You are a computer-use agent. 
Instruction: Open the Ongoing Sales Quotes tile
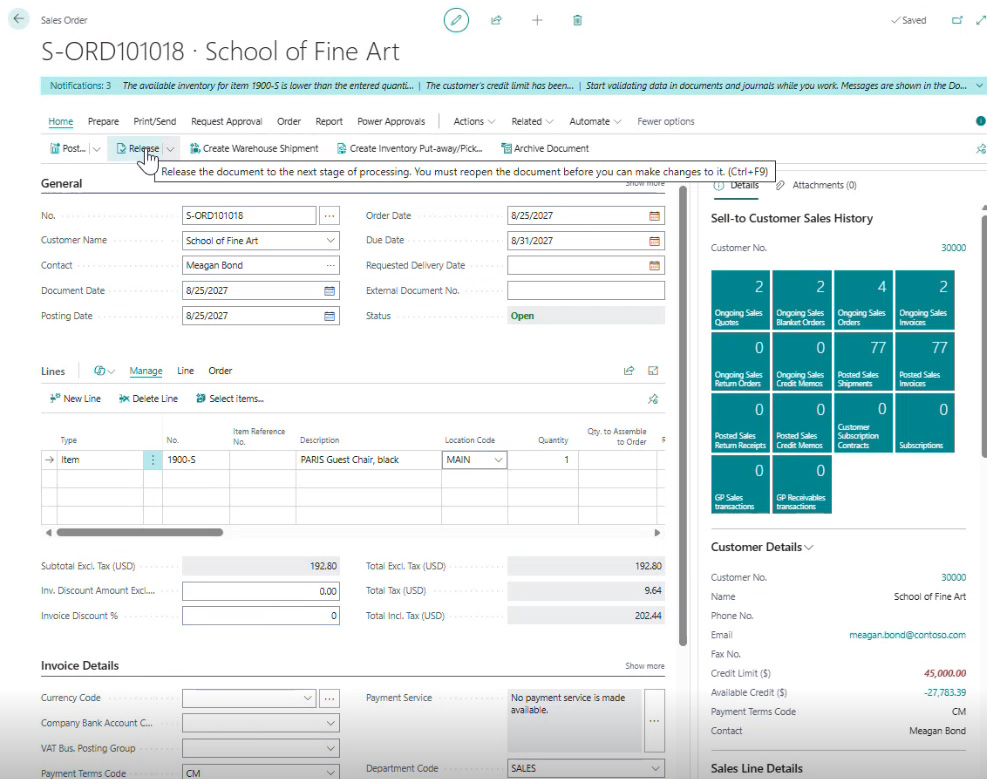click(740, 300)
